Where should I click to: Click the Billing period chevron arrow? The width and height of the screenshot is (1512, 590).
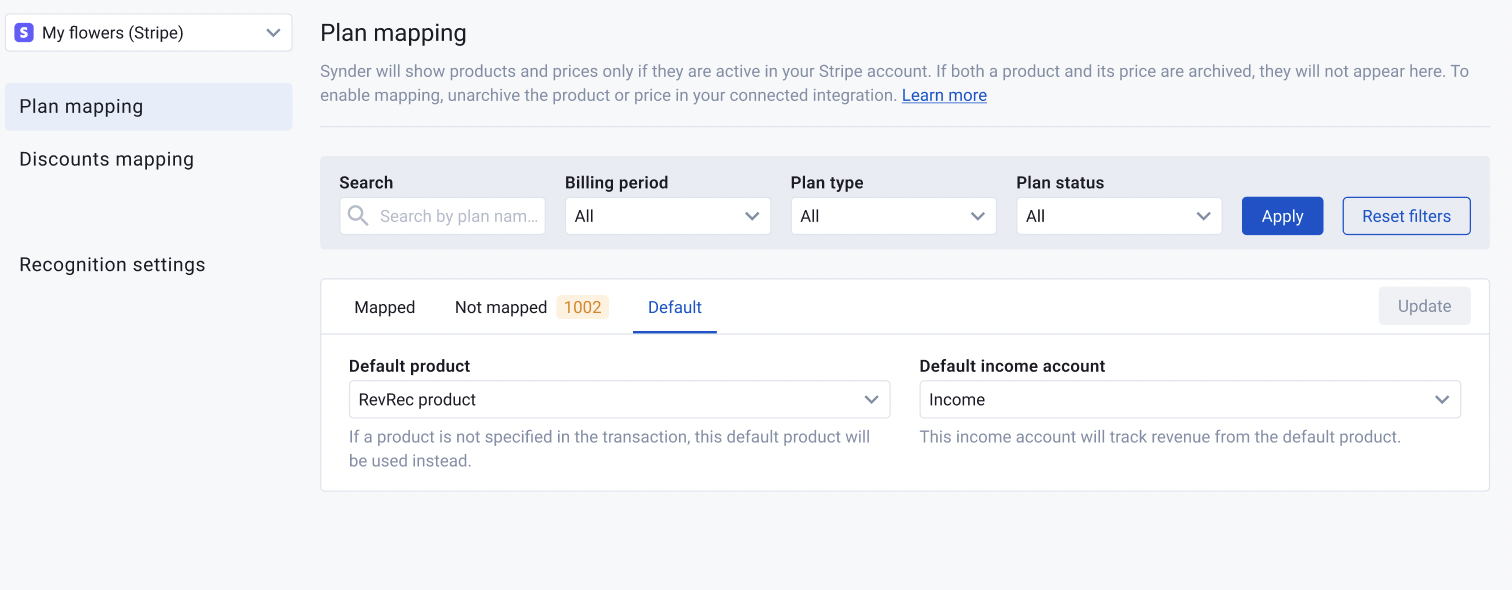click(752, 216)
